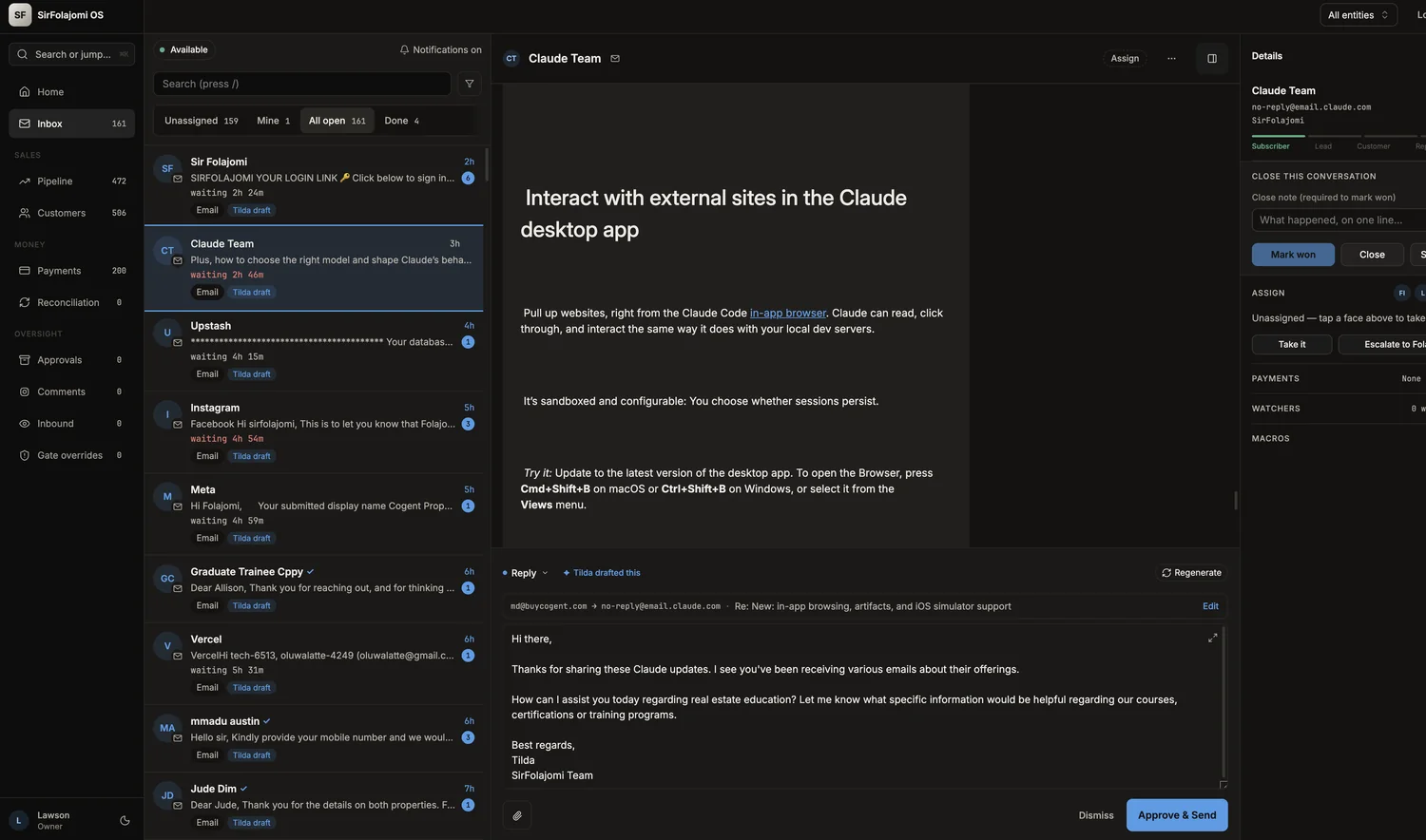Open the Upstash conversation
This screenshot has width=1426, height=840.
coord(314,350)
